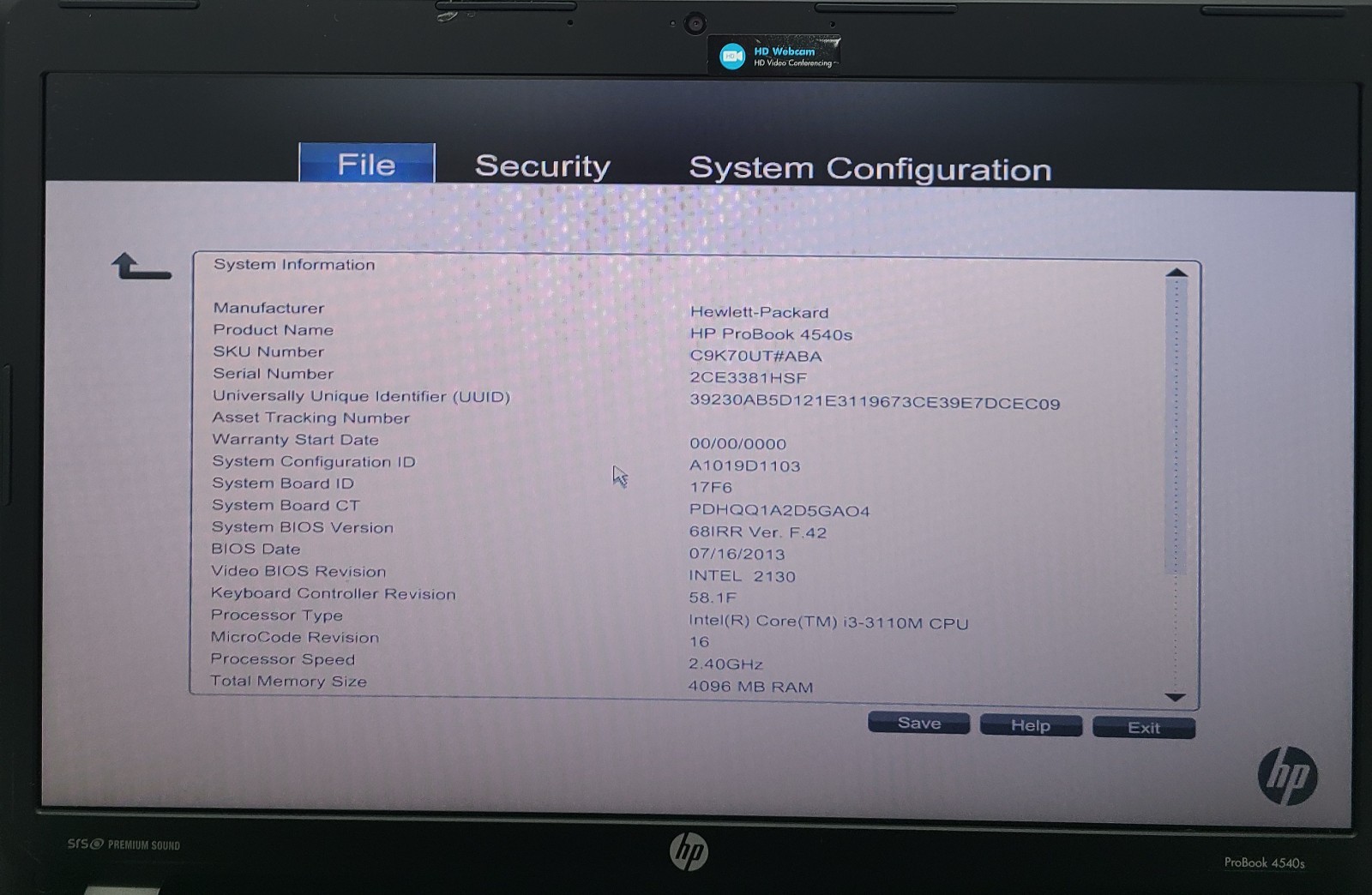1372x895 pixels.
Task: Click the PDHQQ1A2D5GAO4 value
Action: (x=780, y=511)
